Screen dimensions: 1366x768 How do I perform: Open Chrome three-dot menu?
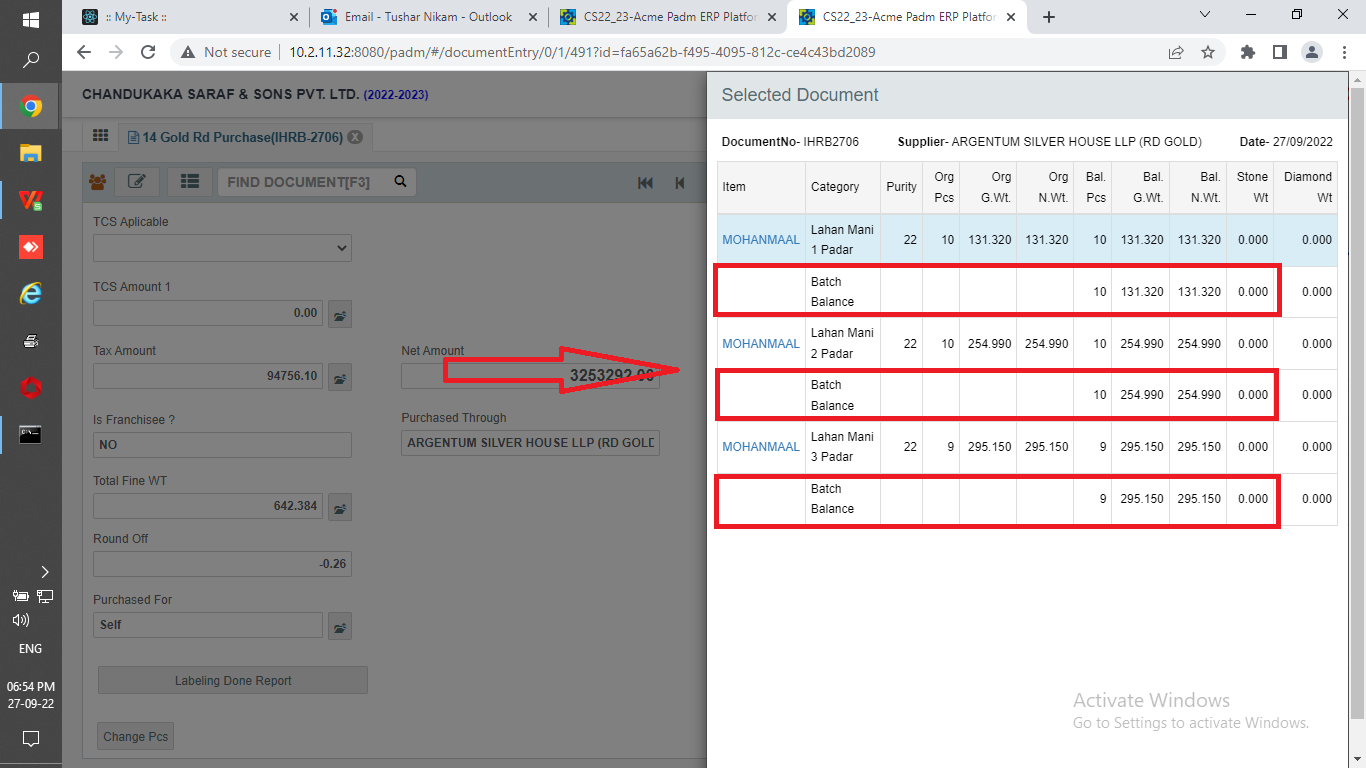[1342, 52]
